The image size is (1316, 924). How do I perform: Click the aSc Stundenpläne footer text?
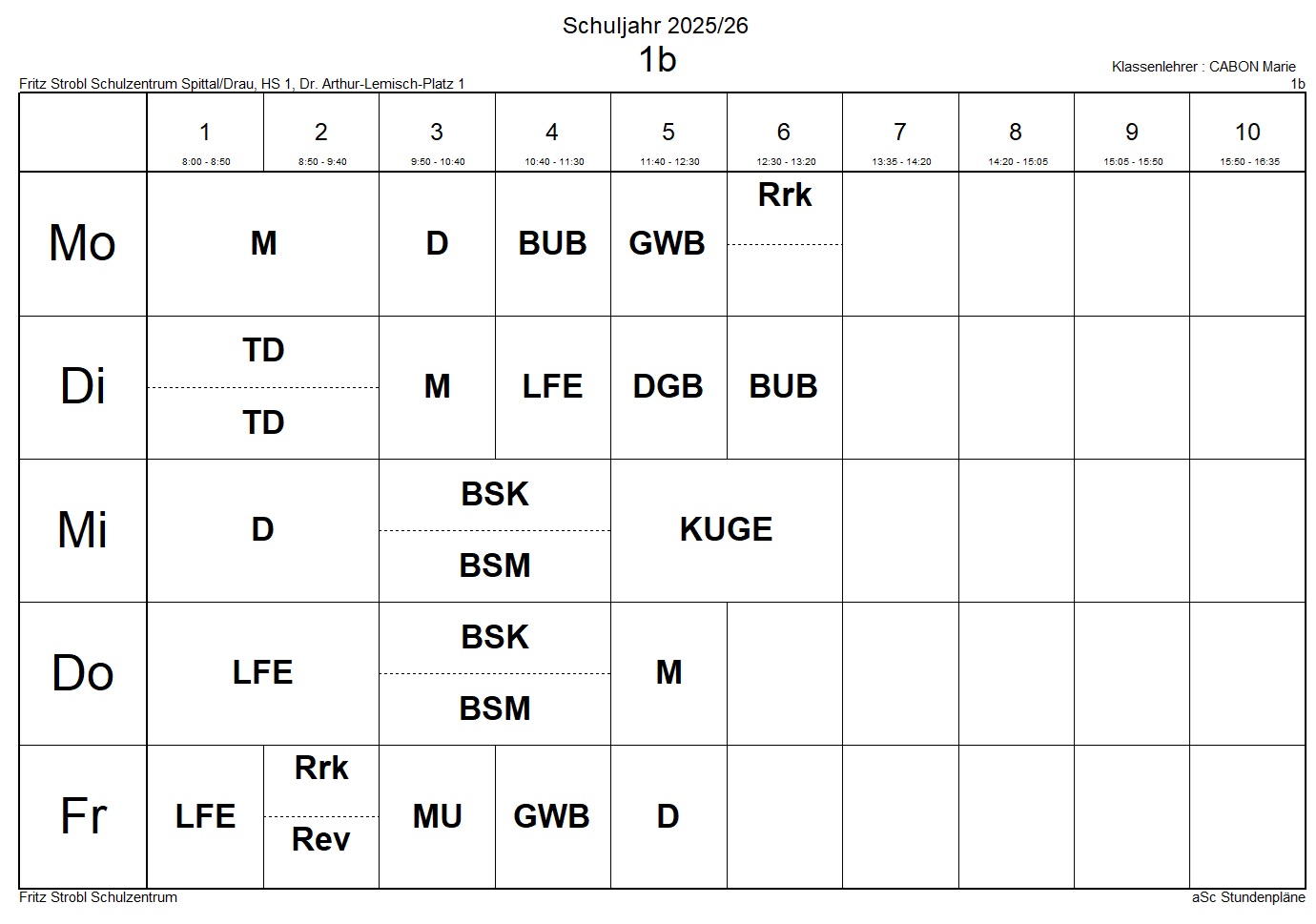1248,897
